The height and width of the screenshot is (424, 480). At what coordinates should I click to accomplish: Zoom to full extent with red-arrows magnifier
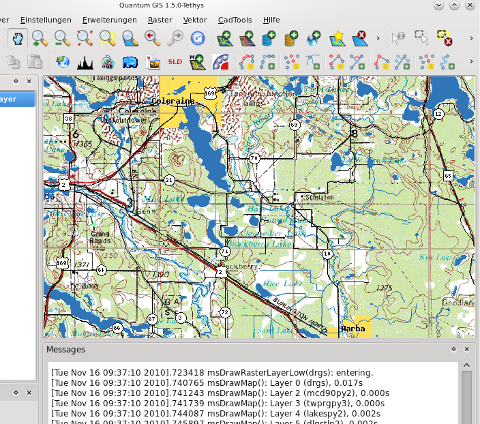tap(85, 39)
